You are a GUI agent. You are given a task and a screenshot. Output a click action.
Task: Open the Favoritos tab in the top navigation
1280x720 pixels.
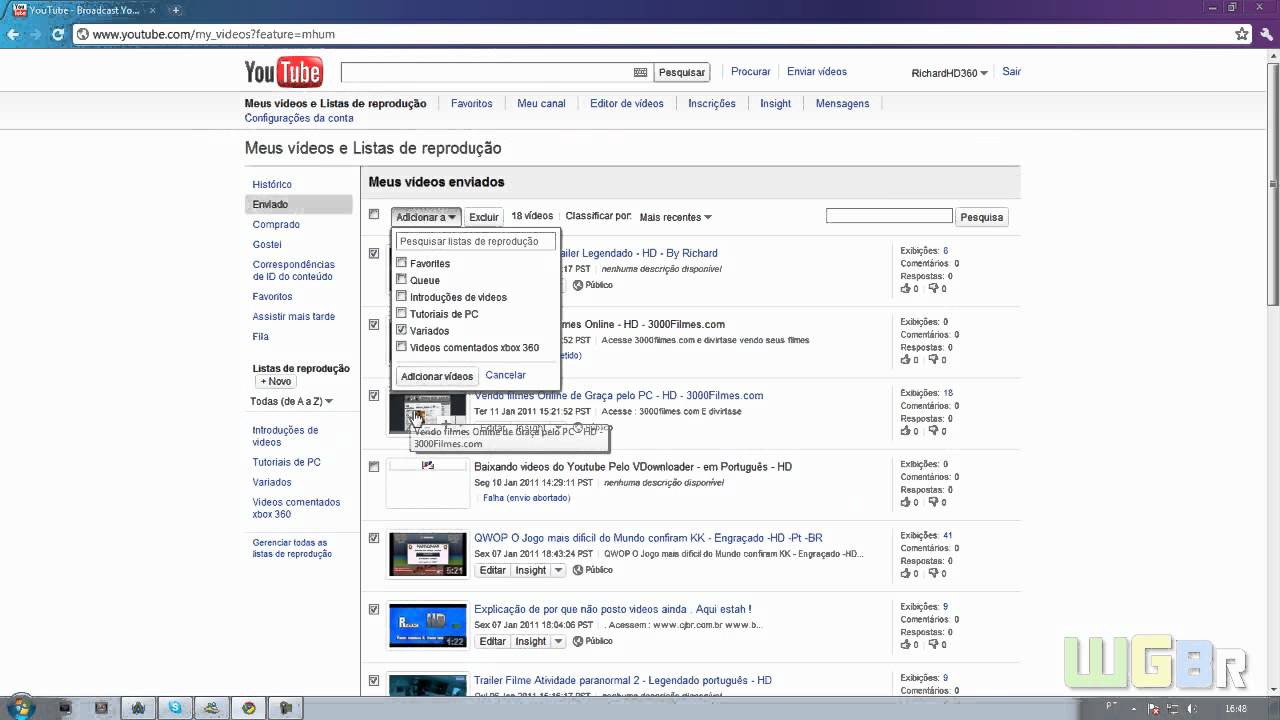471,103
